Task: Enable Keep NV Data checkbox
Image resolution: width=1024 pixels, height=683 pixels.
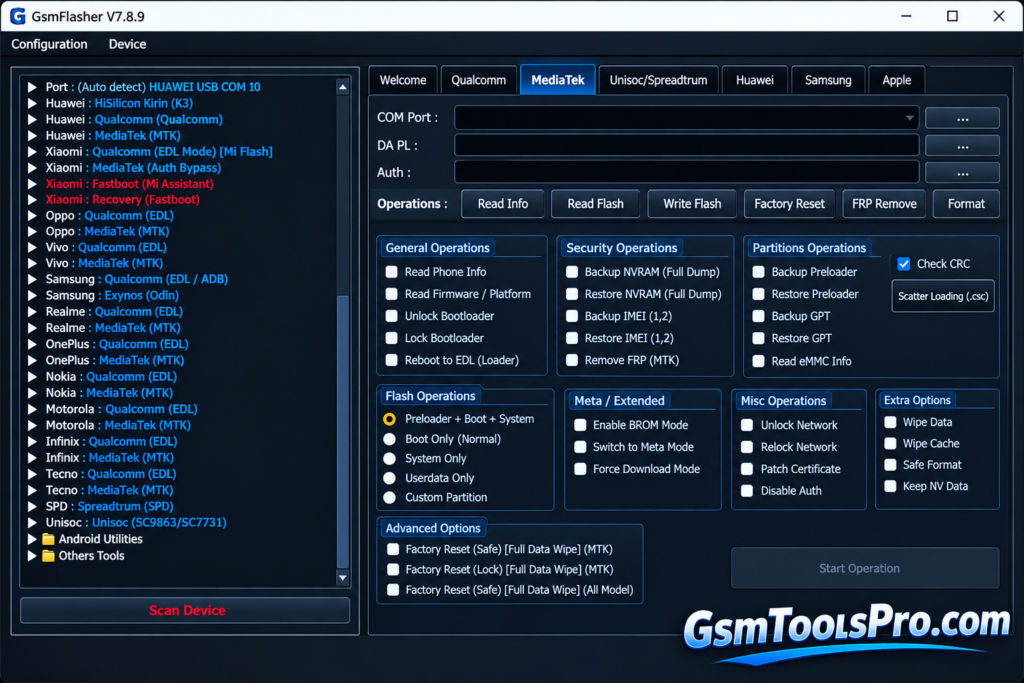Action: click(x=890, y=486)
